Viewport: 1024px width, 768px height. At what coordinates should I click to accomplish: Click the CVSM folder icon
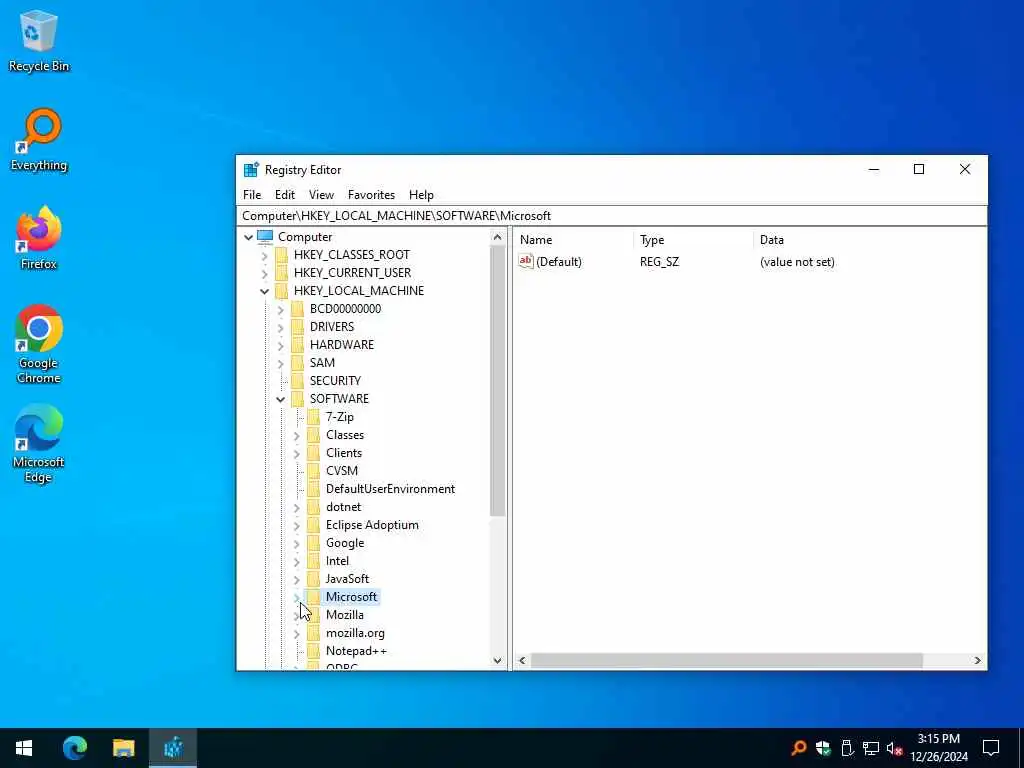[x=313, y=471]
